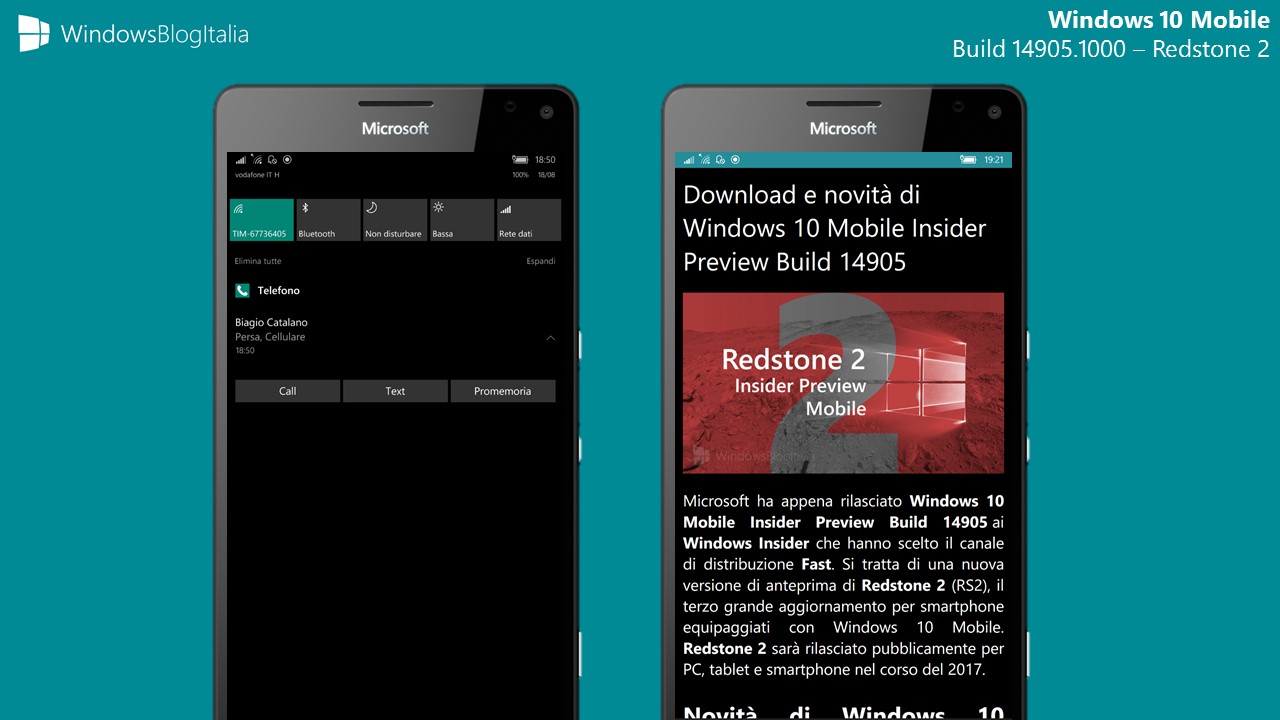
Task: Click the front camera lens on the left phone
Action: pos(547,112)
